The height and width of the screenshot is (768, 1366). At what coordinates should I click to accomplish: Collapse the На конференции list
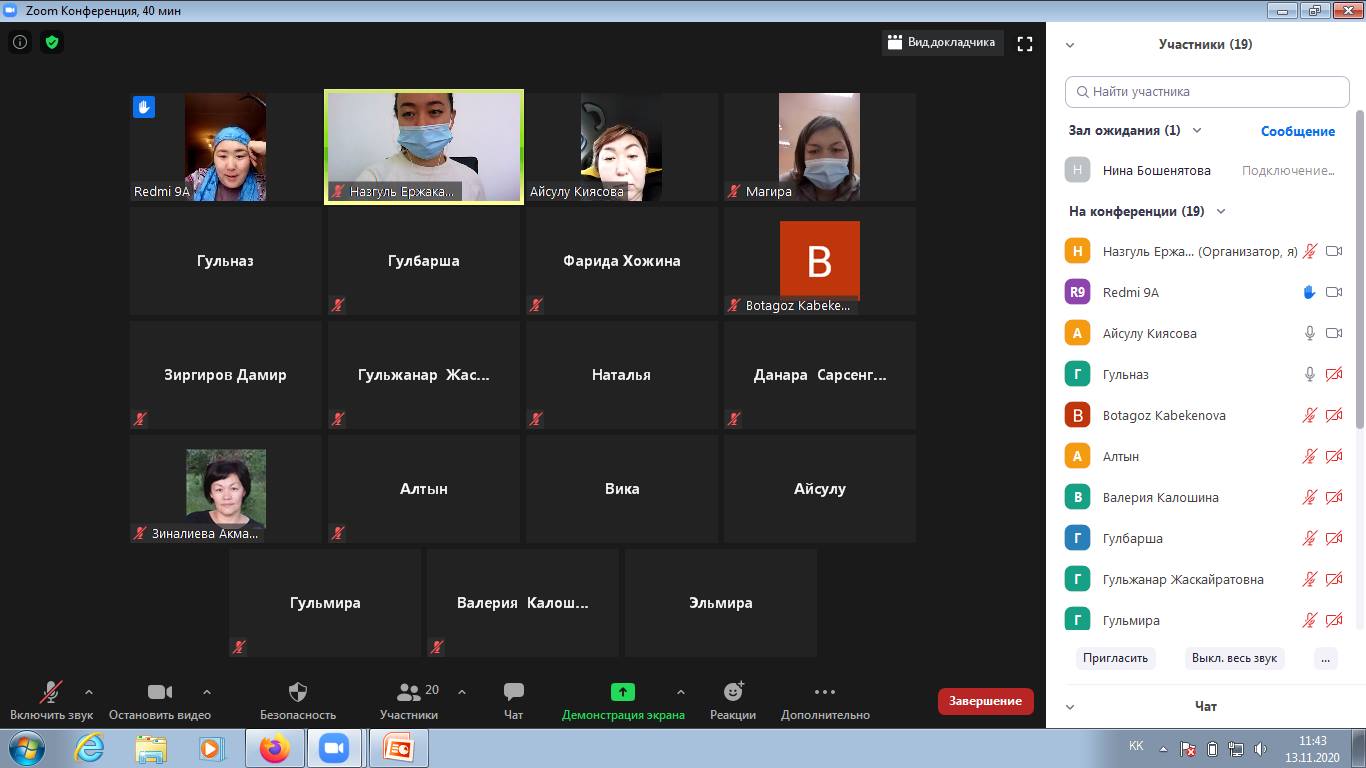[1220, 211]
